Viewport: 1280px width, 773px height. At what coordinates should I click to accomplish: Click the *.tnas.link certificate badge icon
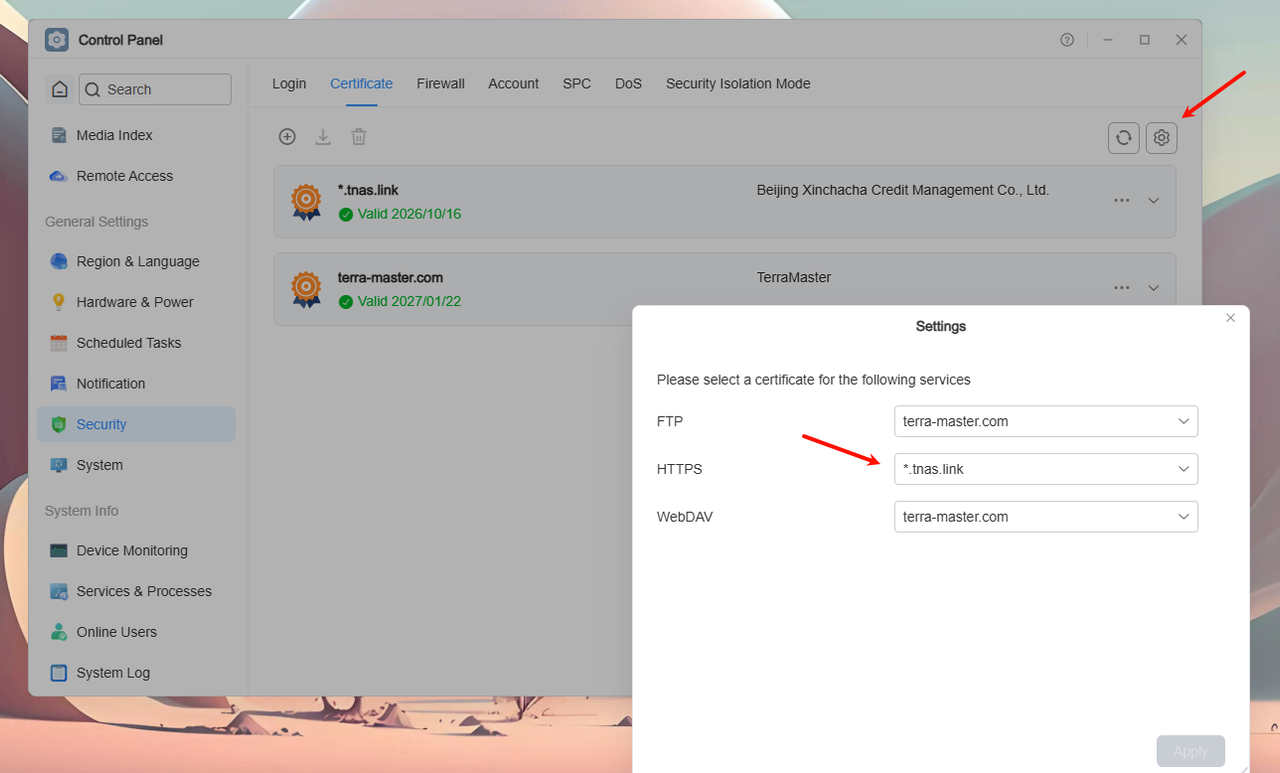[306, 202]
